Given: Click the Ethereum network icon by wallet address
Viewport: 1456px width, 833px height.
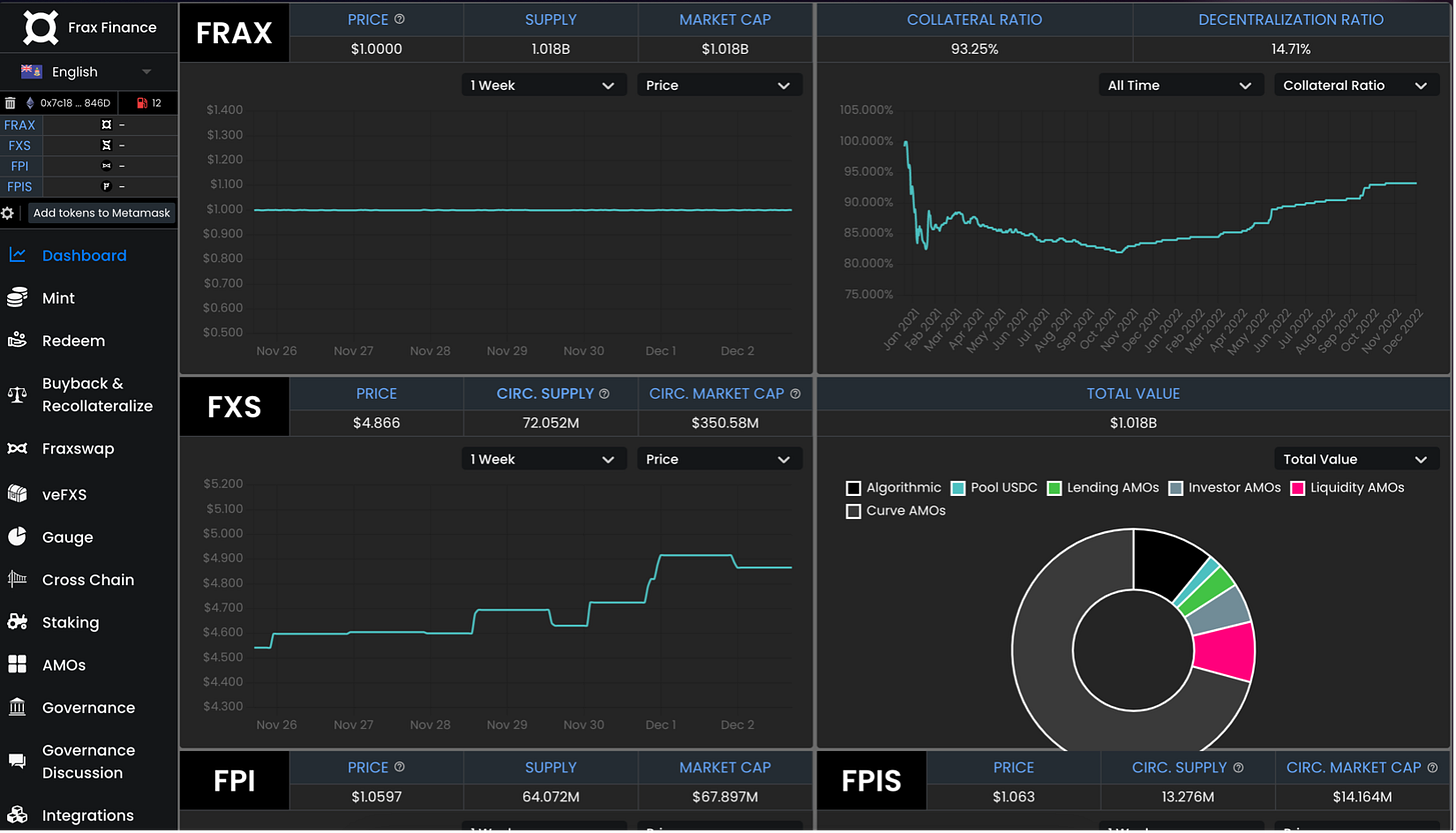Looking at the screenshot, I should [29, 103].
